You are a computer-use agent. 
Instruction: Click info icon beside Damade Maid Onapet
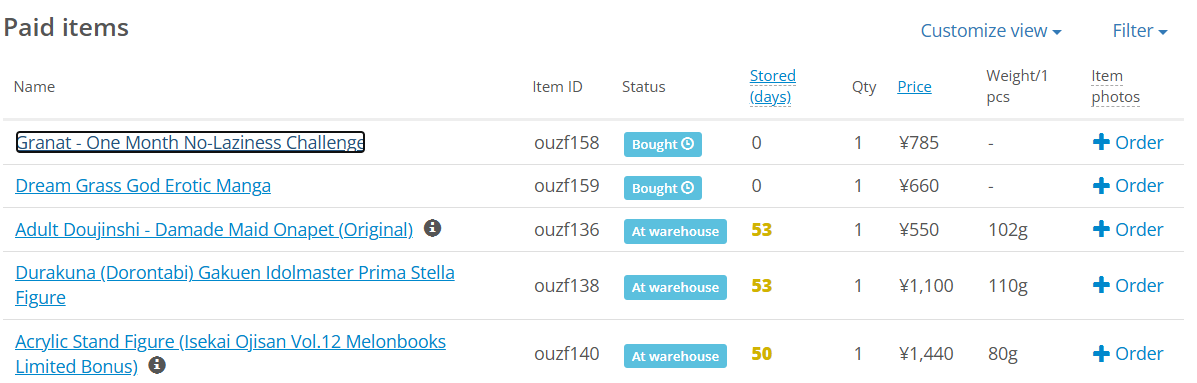(433, 228)
